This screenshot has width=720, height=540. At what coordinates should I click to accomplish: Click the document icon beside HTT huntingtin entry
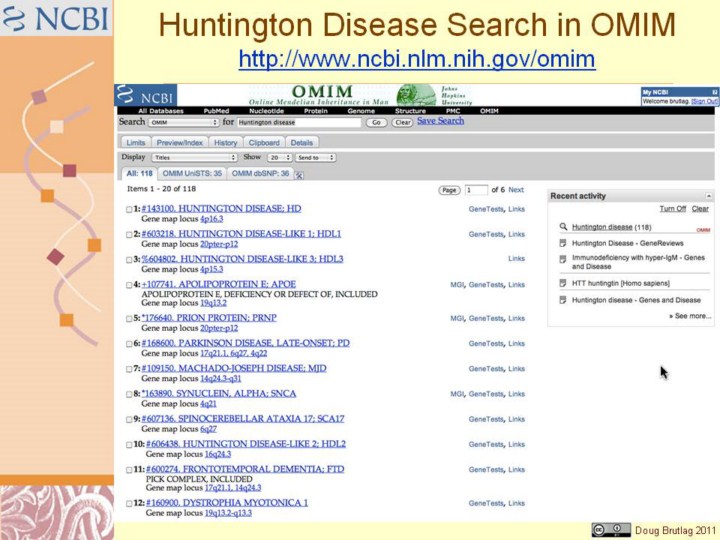click(563, 284)
